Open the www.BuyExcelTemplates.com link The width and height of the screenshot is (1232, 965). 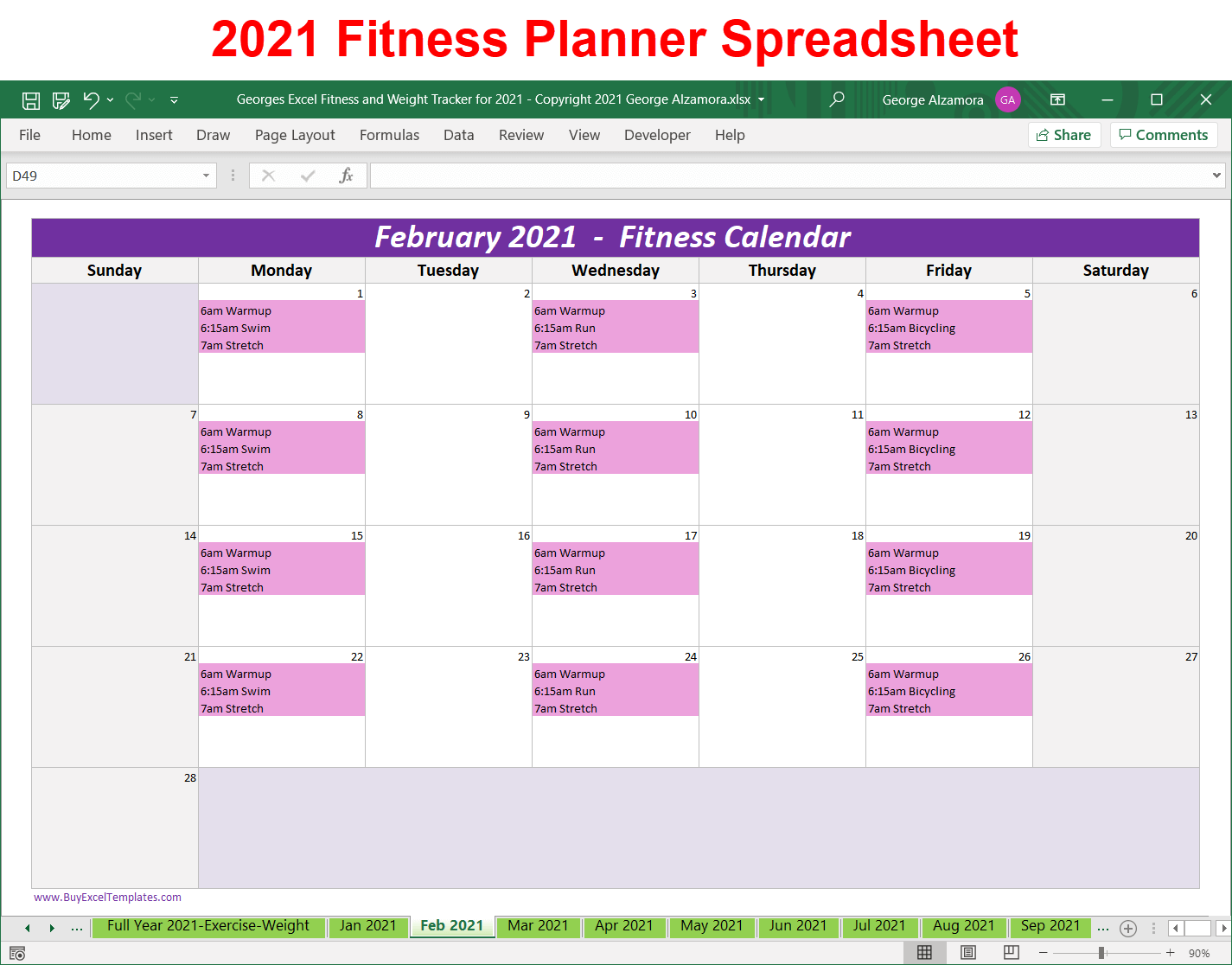click(x=107, y=898)
